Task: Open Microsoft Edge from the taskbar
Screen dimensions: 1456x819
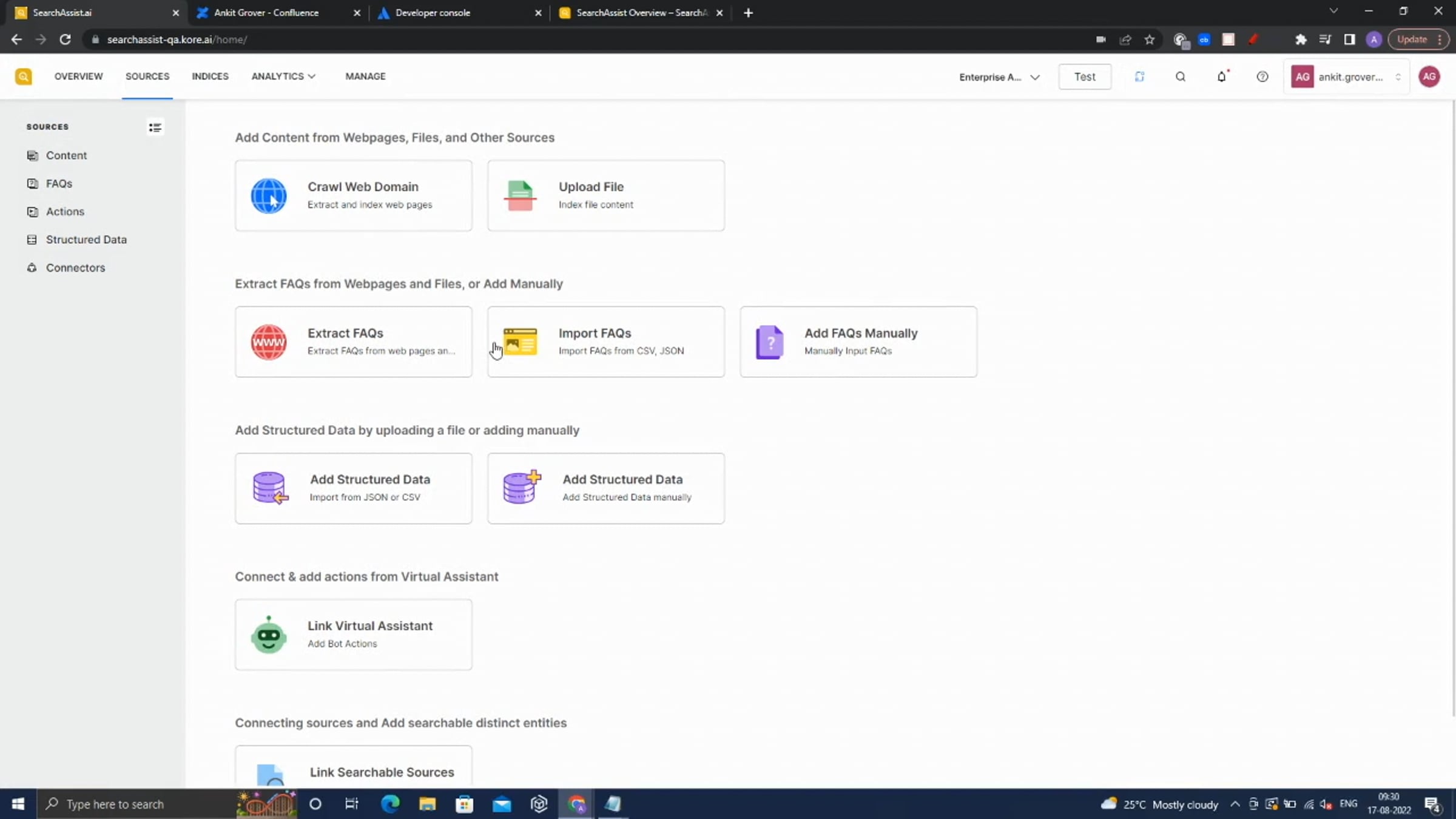Action: (x=390, y=804)
